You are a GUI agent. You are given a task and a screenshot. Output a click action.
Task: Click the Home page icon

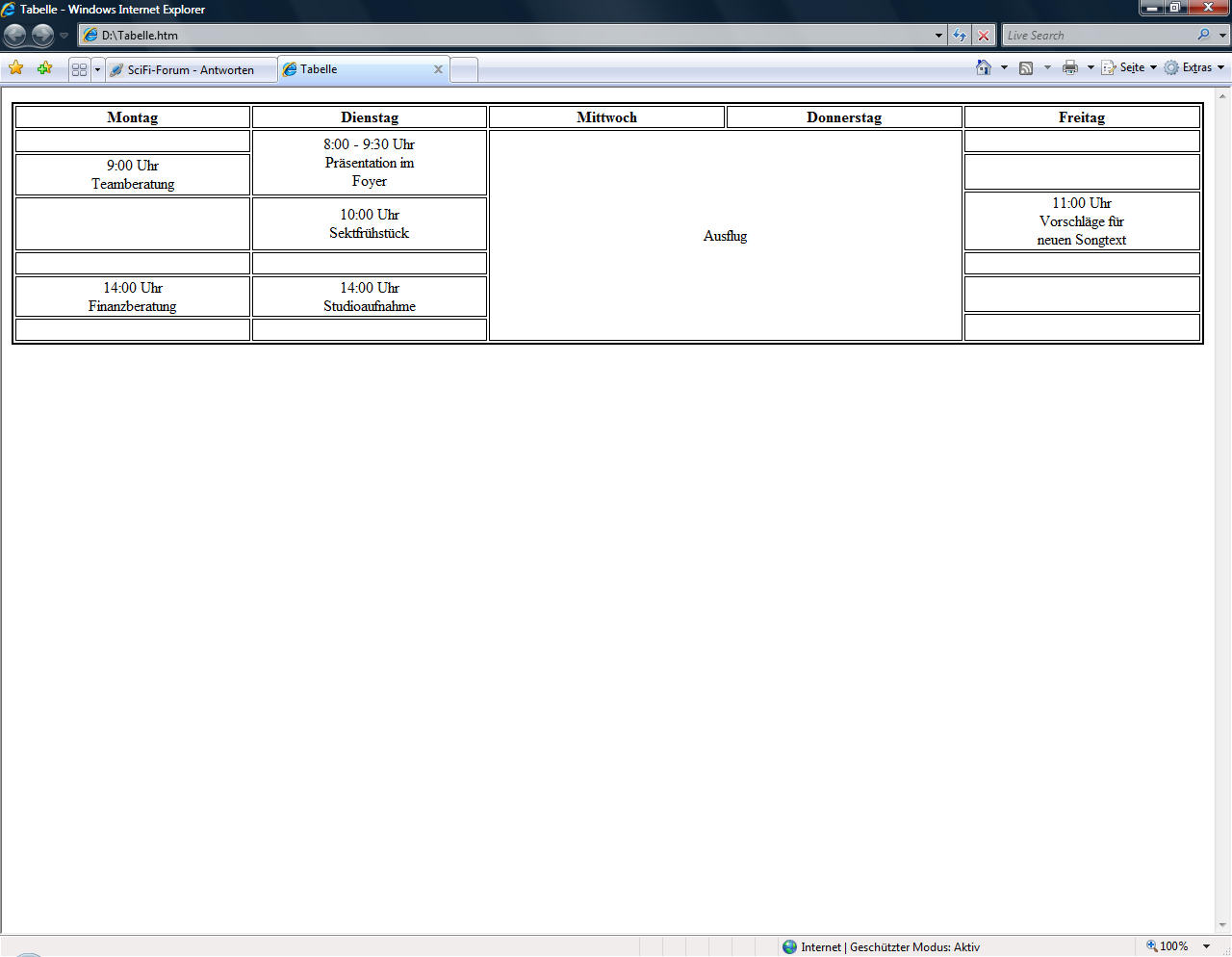coord(983,67)
